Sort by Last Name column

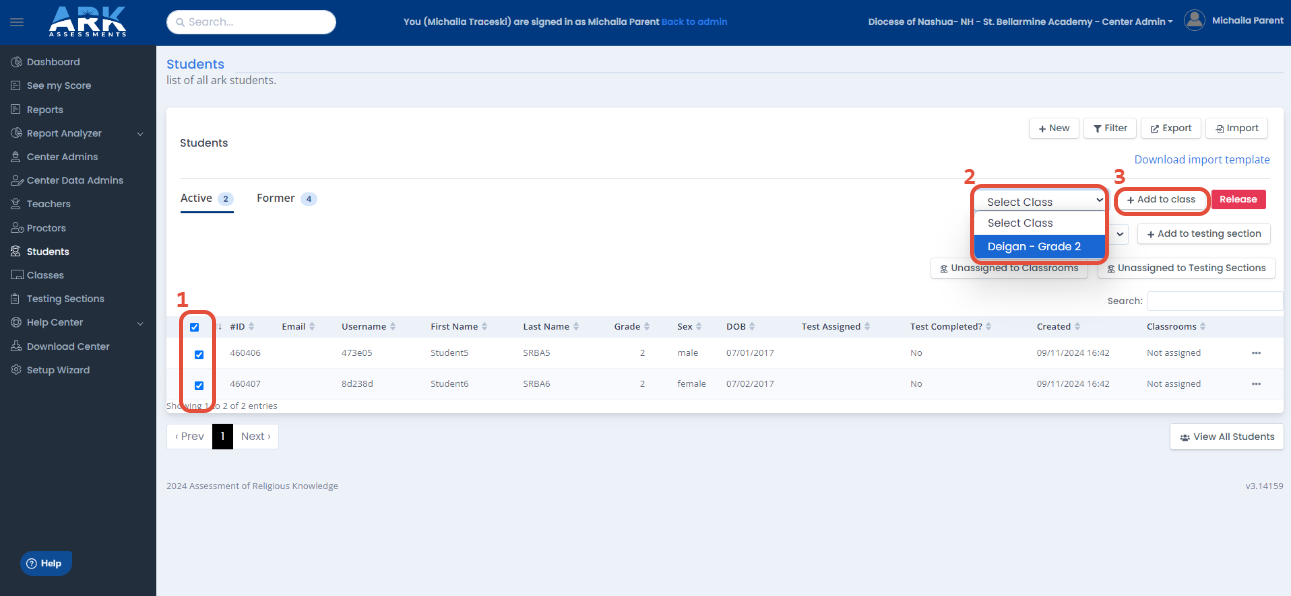pyautogui.click(x=551, y=327)
